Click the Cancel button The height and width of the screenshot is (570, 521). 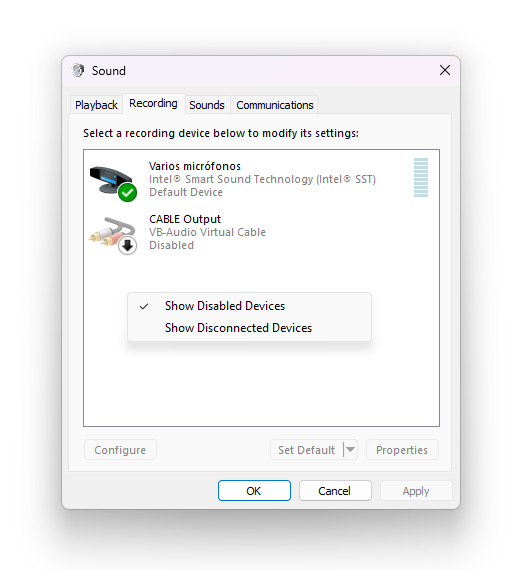(x=335, y=491)
